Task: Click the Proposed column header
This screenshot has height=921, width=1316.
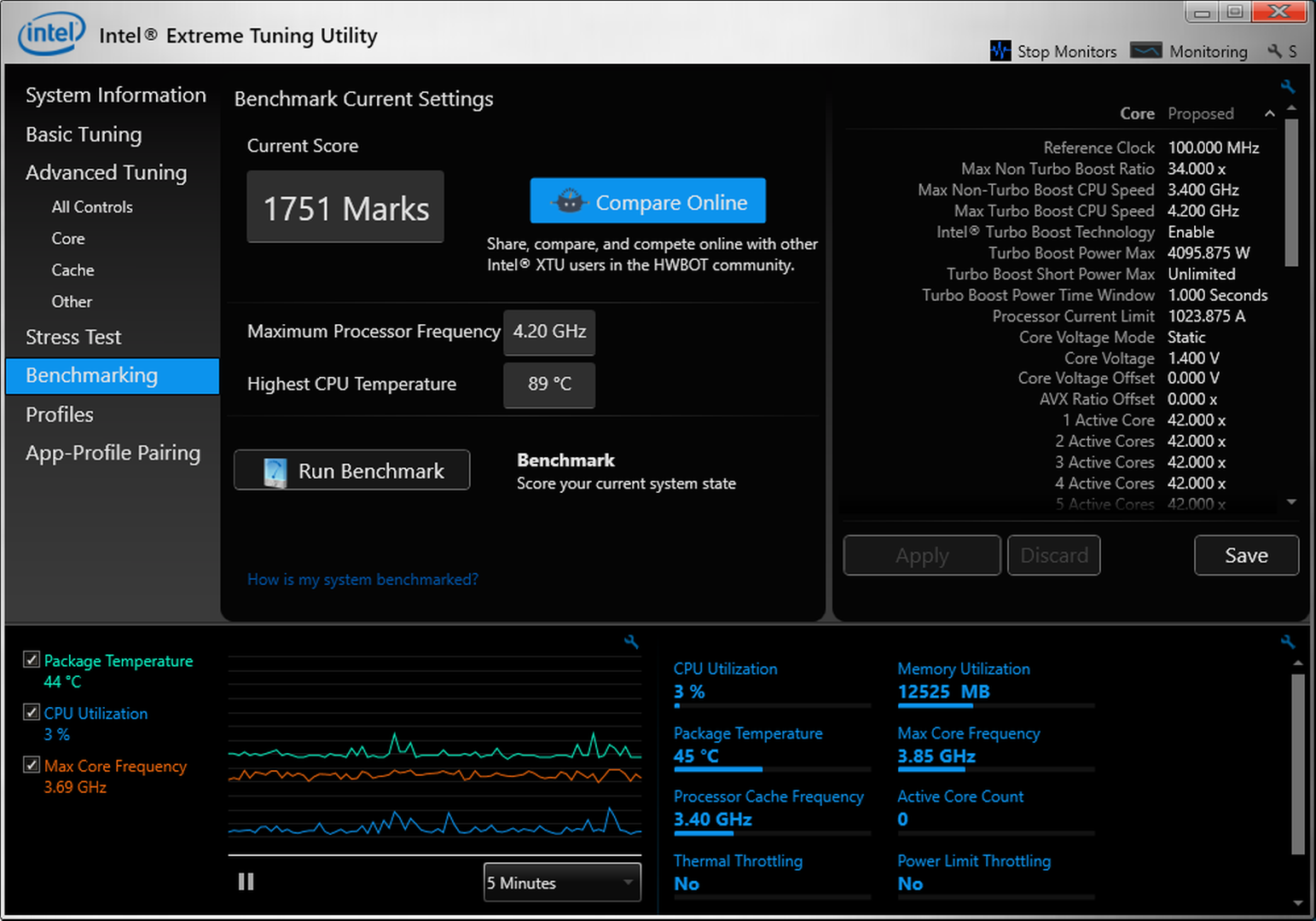Action: click(1201, 113)
